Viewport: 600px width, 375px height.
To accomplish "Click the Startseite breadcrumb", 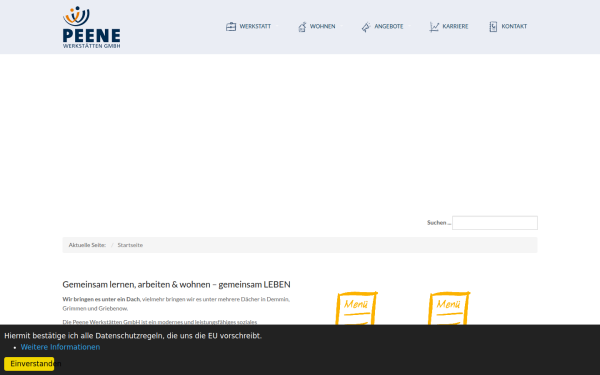I will 130,245.
